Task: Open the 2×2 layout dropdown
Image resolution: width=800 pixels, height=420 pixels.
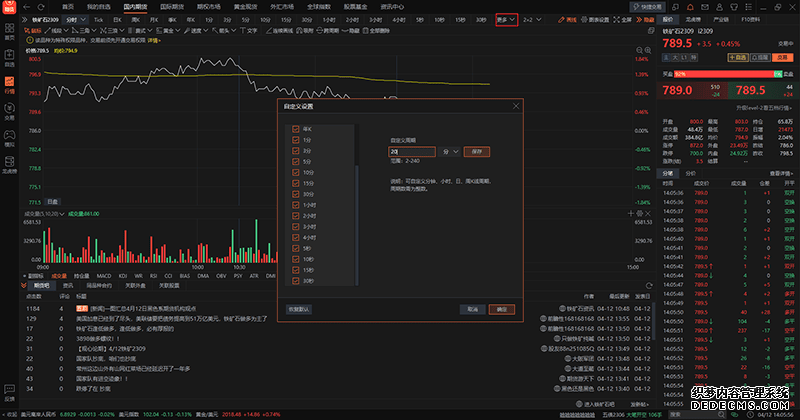Action: 534,19
